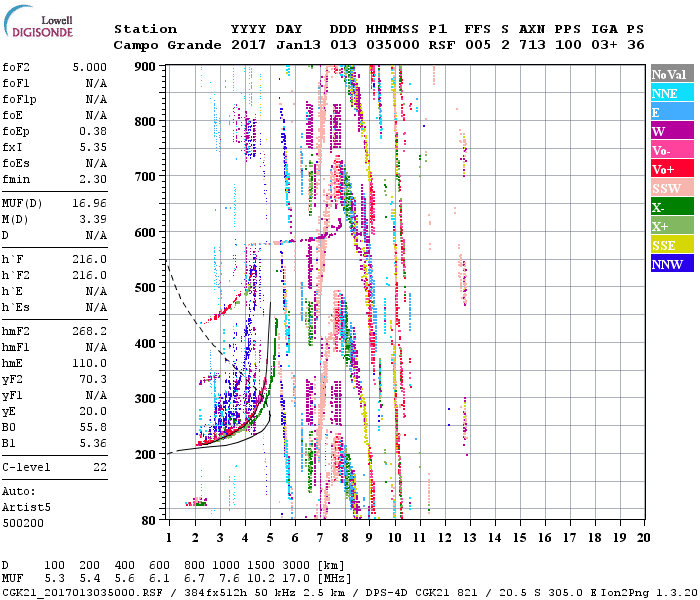Choose the X+ light green legend swatch
The width and height of the screenshot is (700, 600).
click(671, 226)
